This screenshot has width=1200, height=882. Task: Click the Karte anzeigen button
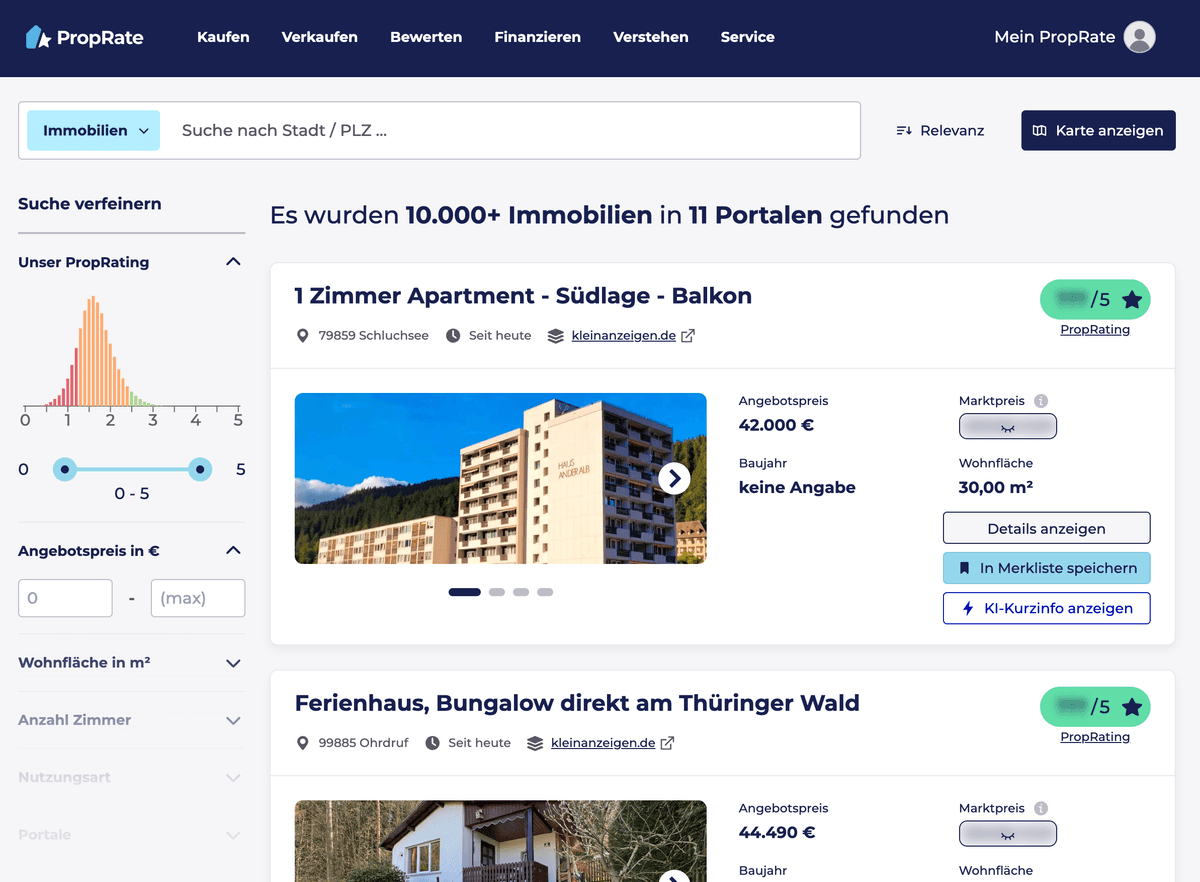pos(1098,131)
